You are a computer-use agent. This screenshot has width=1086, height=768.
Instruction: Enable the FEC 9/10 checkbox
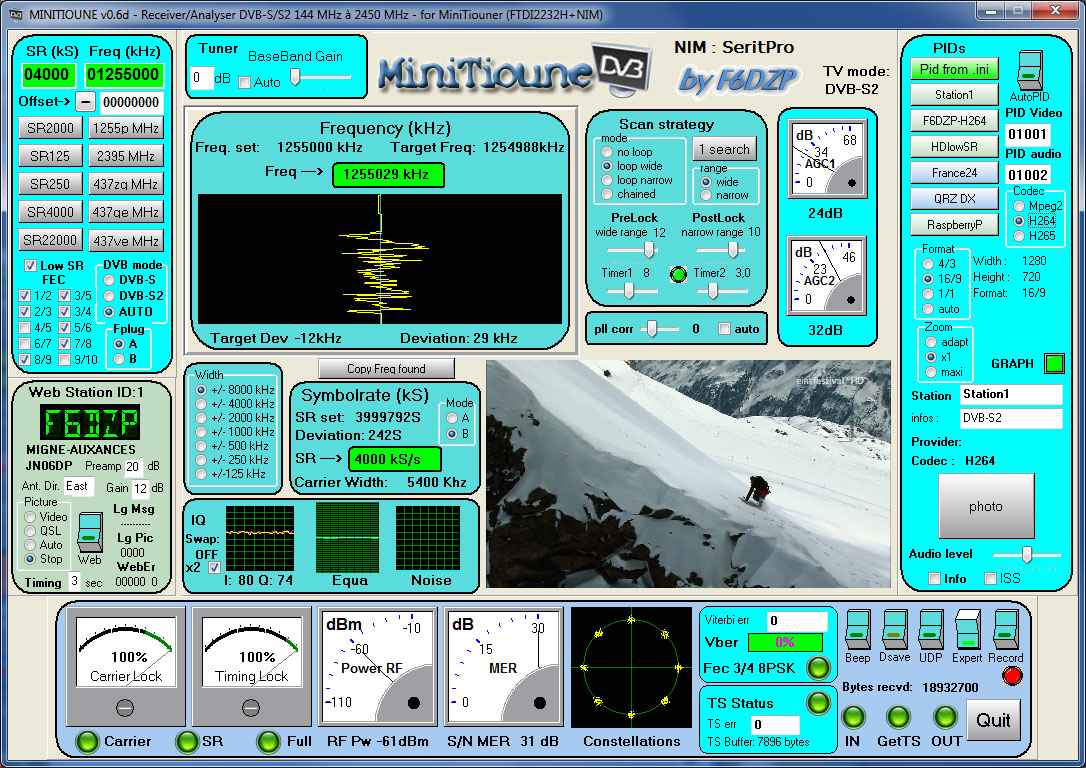click(64, 359)
